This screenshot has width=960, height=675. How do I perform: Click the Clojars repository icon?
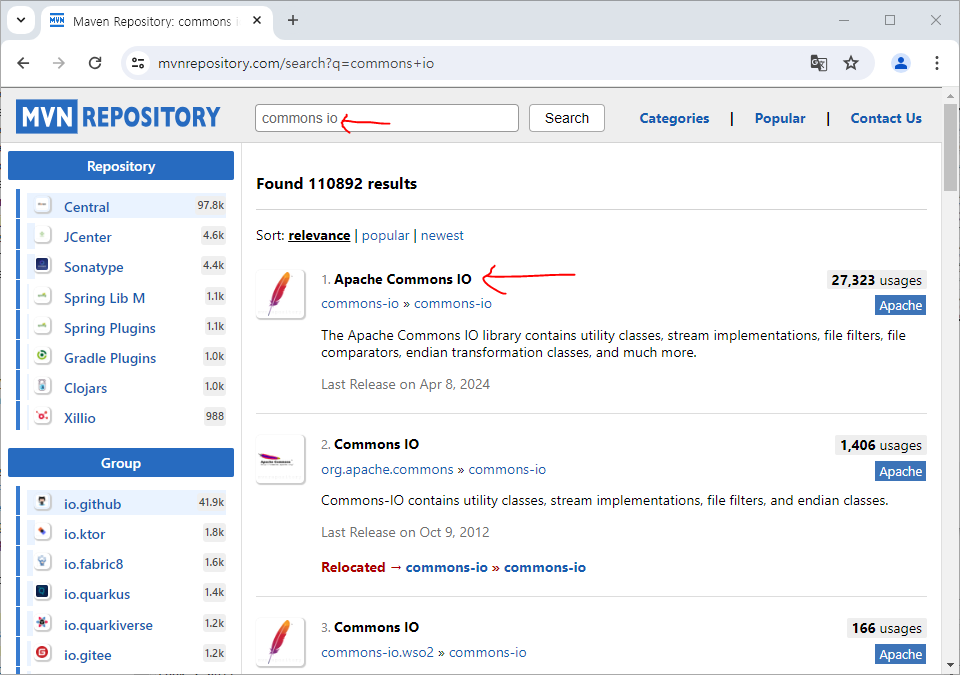pos(42,387)
